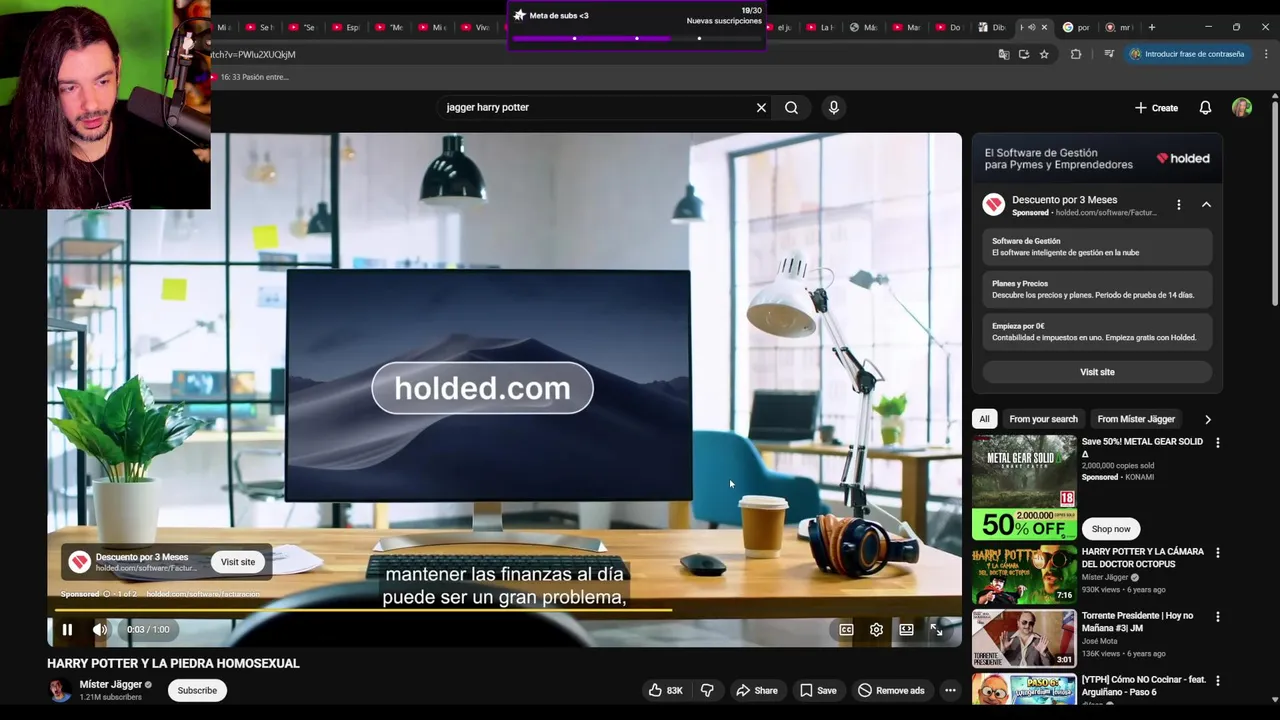
Task: Open more actions ellipsis below video
Action: pos(950,690)
